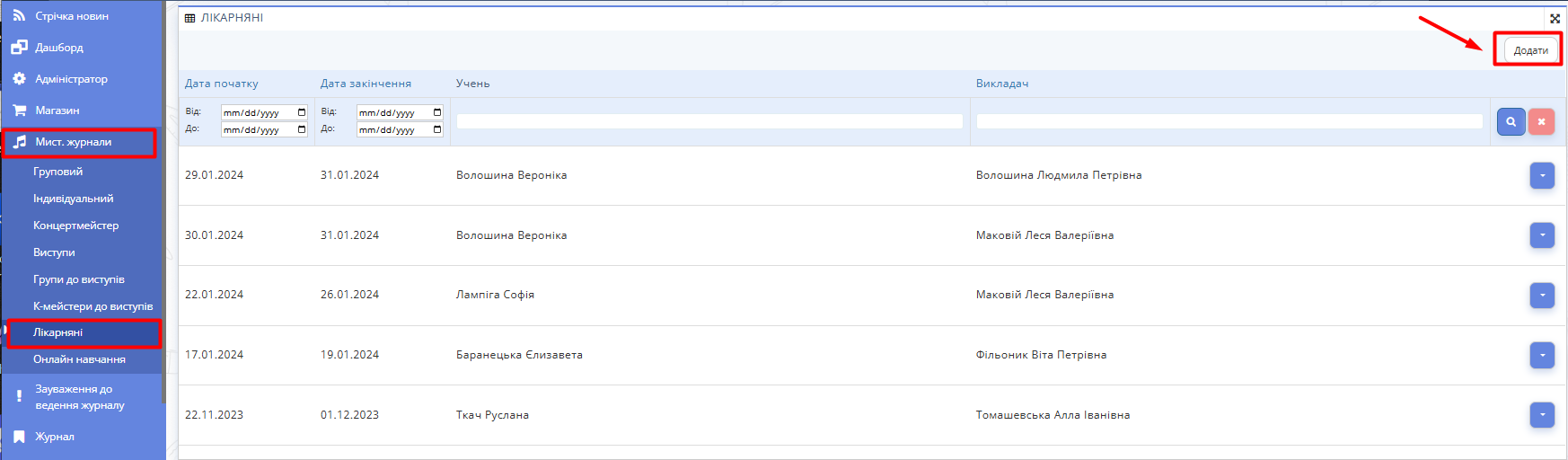Select Онлайн навчання submenu item
1568x460 pixels.
point(80,359)
